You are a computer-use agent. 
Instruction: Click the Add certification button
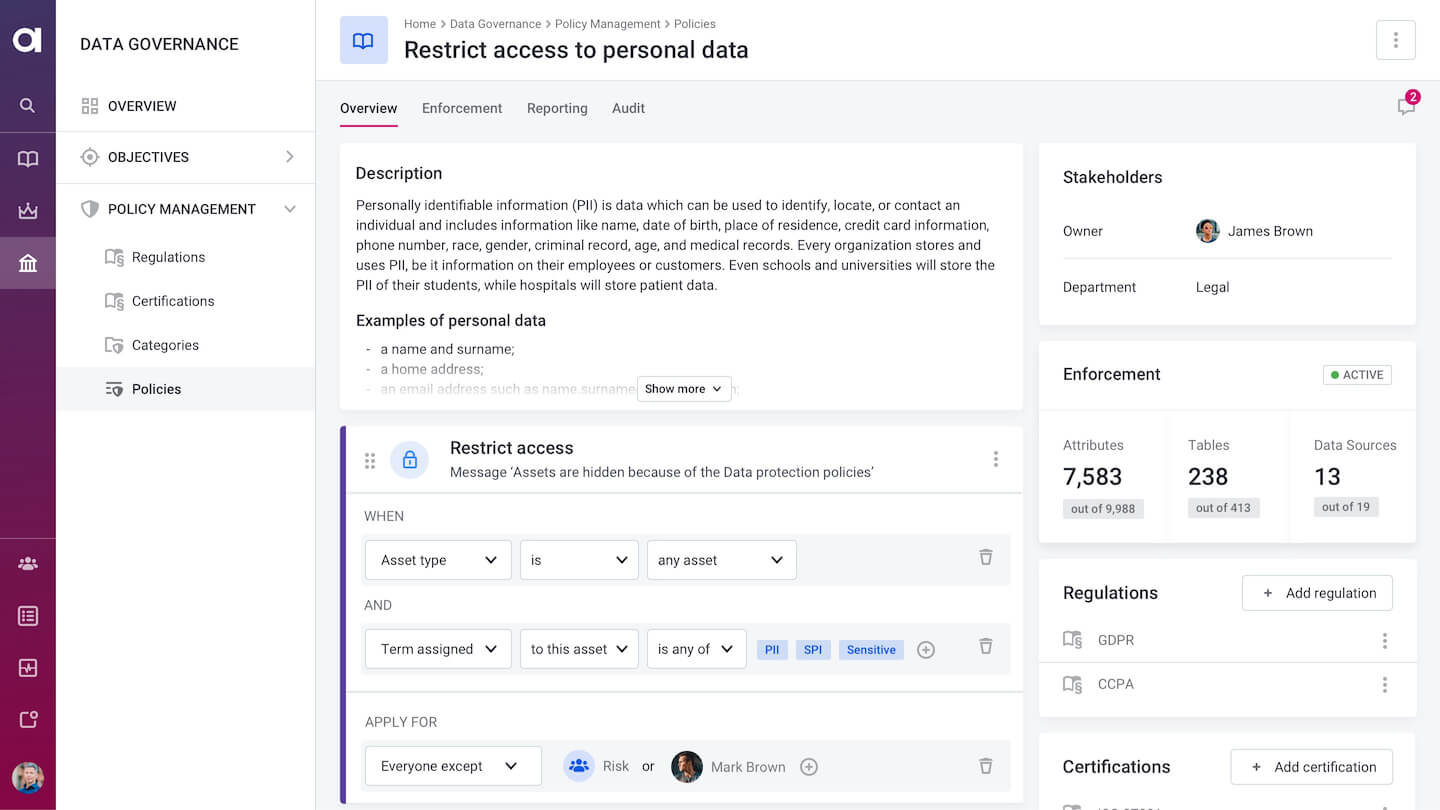[x=1311, y=766]
